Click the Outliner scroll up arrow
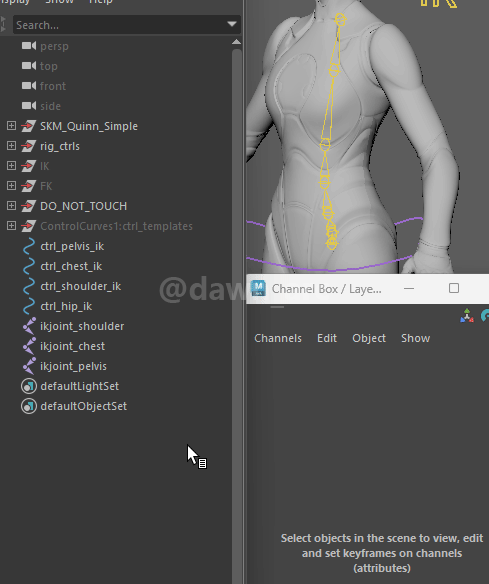The image size is (489, 584). [x=236, y=42]
